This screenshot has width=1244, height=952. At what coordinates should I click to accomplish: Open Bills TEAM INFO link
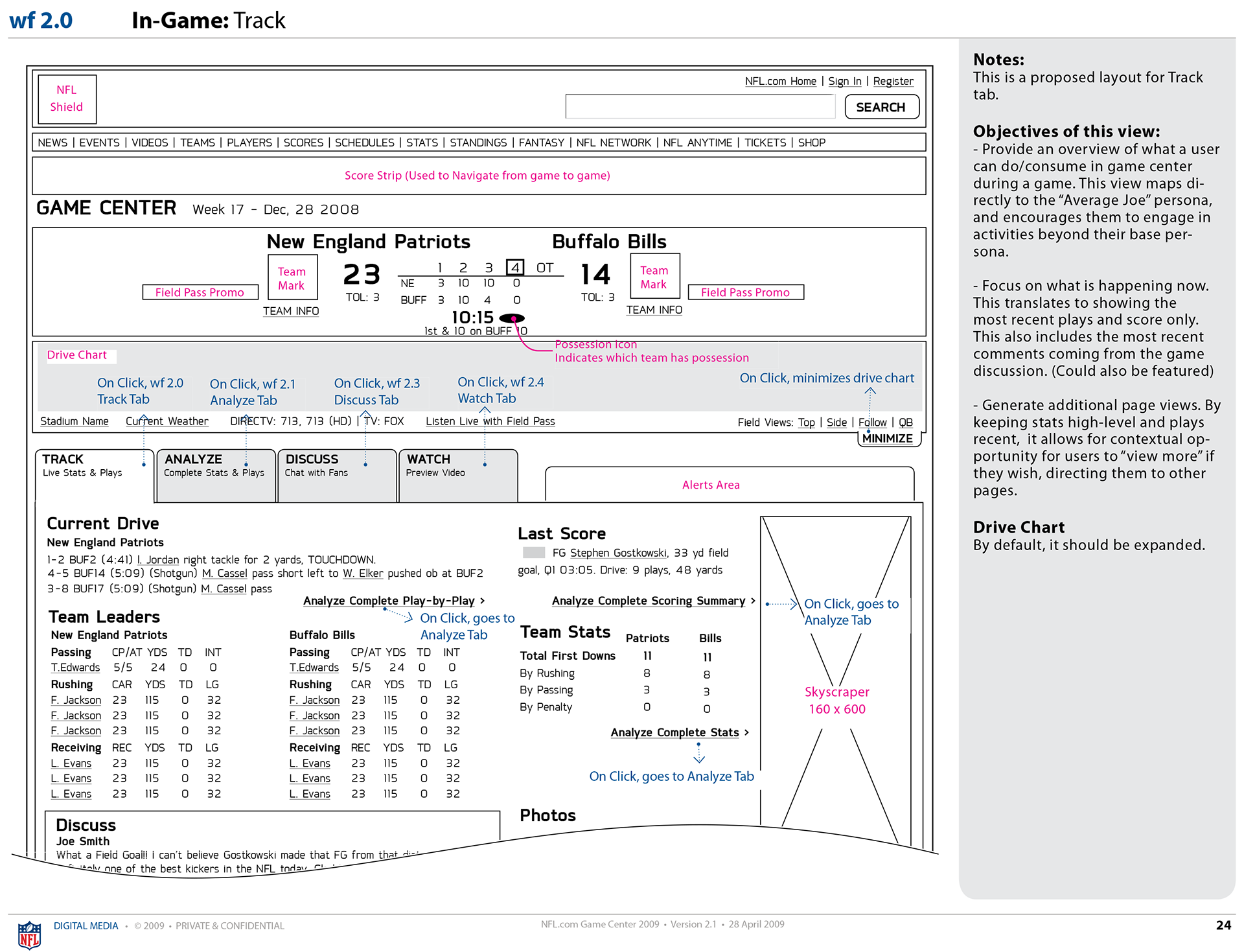pos(654,310)
